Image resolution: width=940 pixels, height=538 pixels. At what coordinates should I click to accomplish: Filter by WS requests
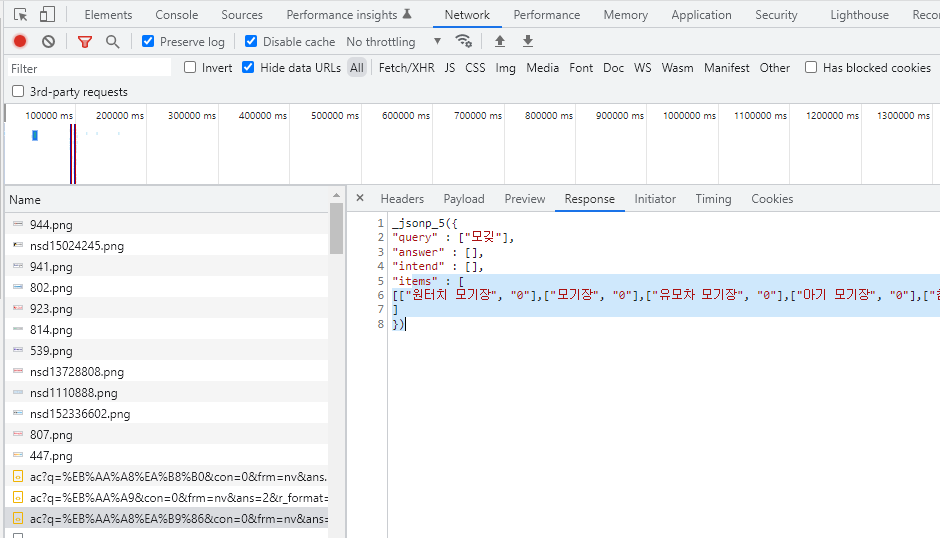click(x=642, y=68)
